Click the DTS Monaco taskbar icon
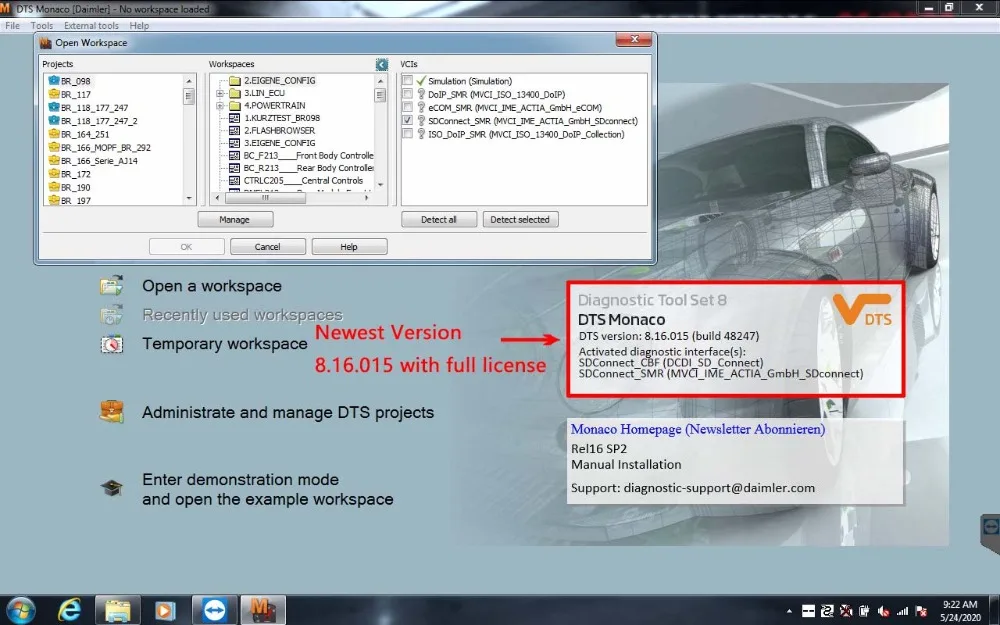This screenshot has width=1000, height=625. coord(263,610)
